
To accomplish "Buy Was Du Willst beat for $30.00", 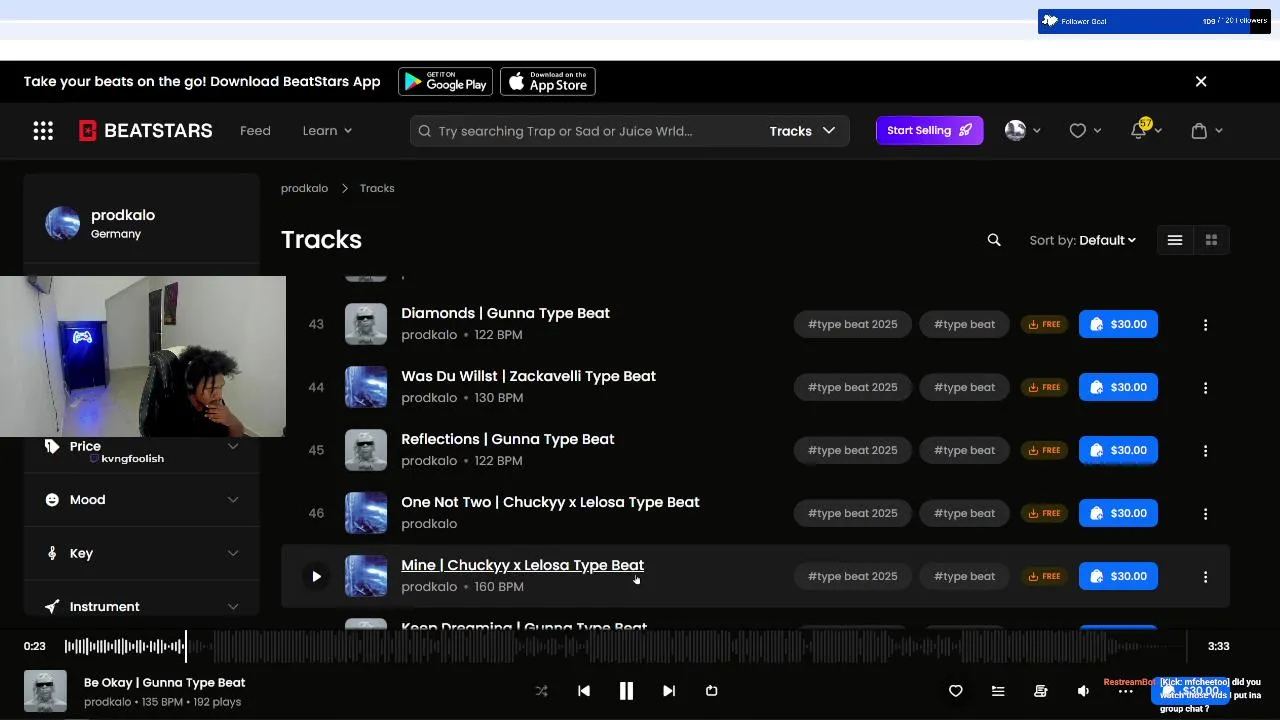I will (1118, 387).
